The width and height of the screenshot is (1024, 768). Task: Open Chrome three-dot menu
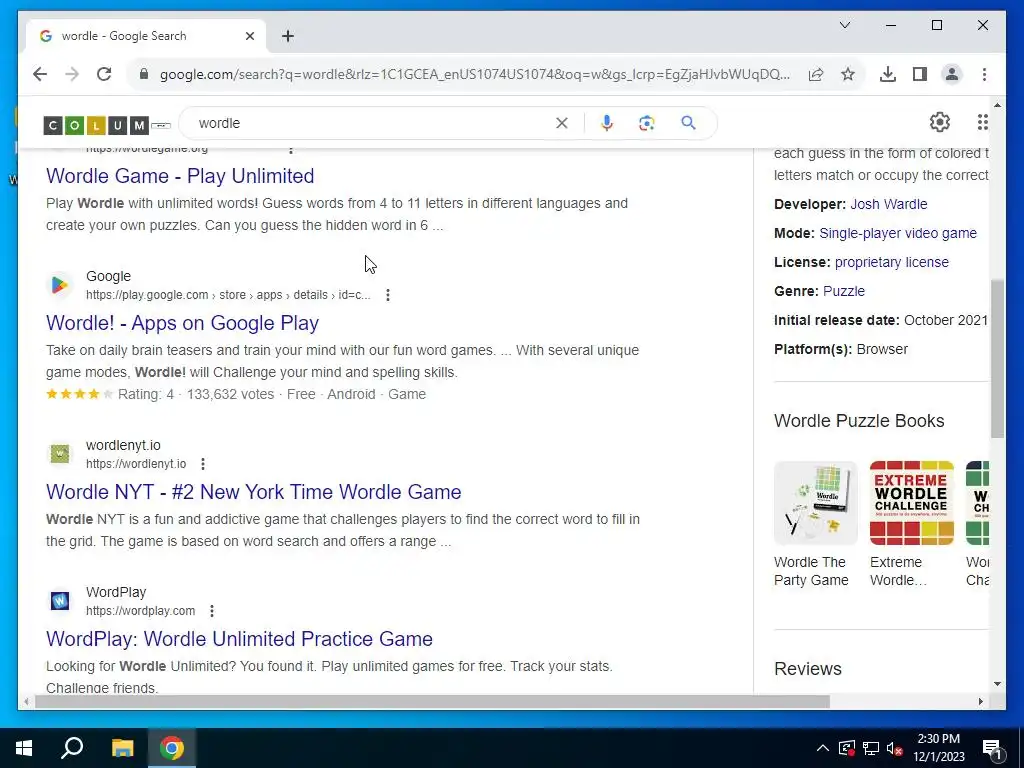pyautogui.click(x=984, y=74)
